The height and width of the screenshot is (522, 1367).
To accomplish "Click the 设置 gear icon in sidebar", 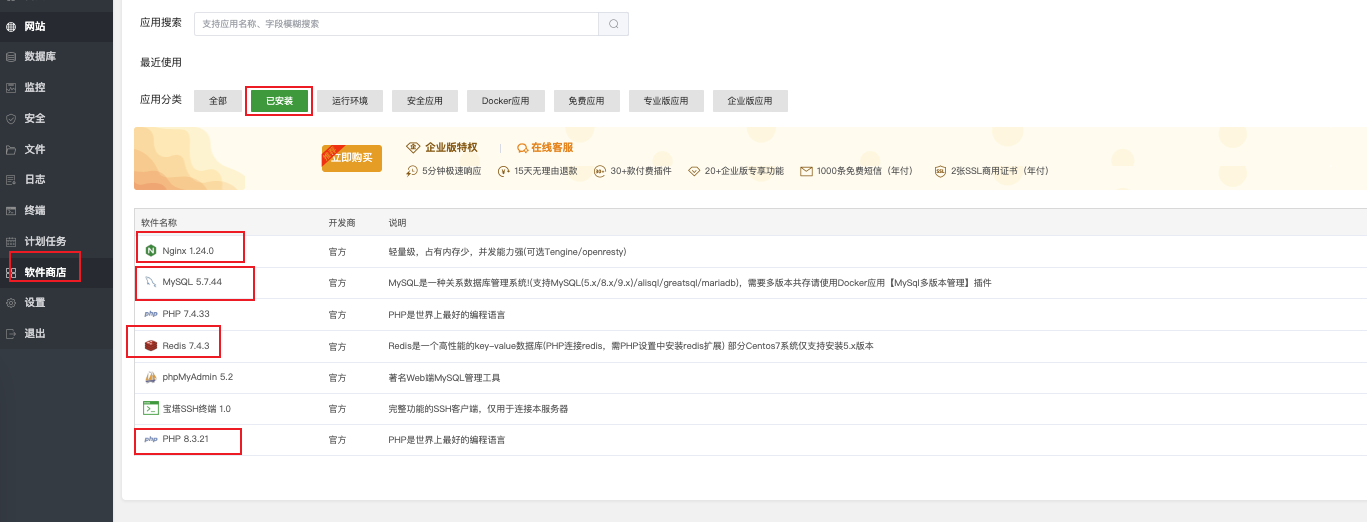I will [x=11, y=303].
